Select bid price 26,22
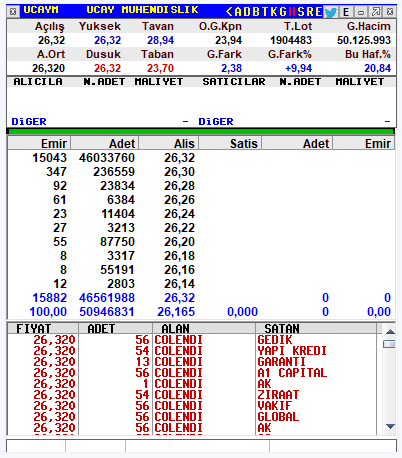 [x=179, y=228]
